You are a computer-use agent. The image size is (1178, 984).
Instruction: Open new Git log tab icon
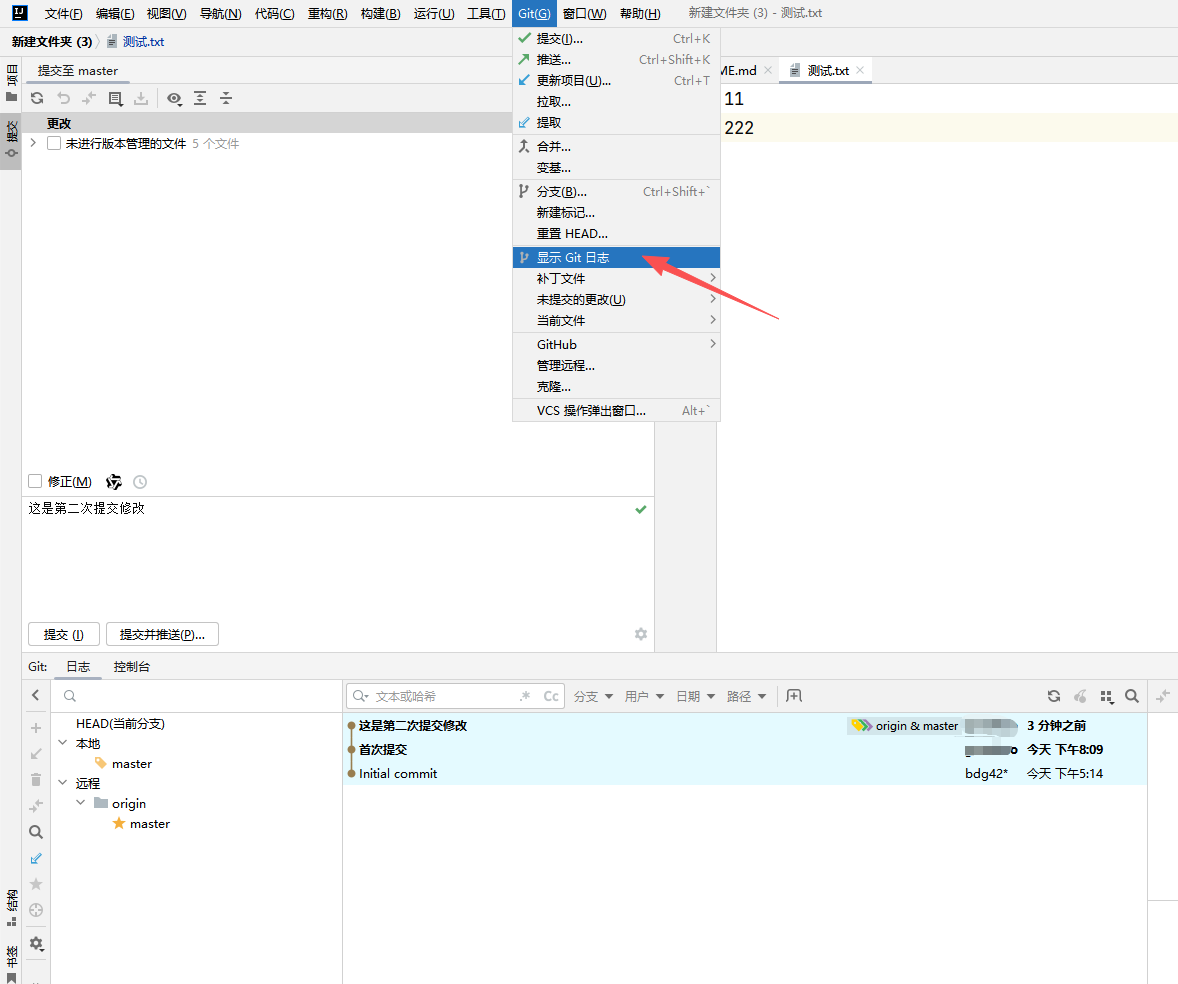tap(794, 696)
